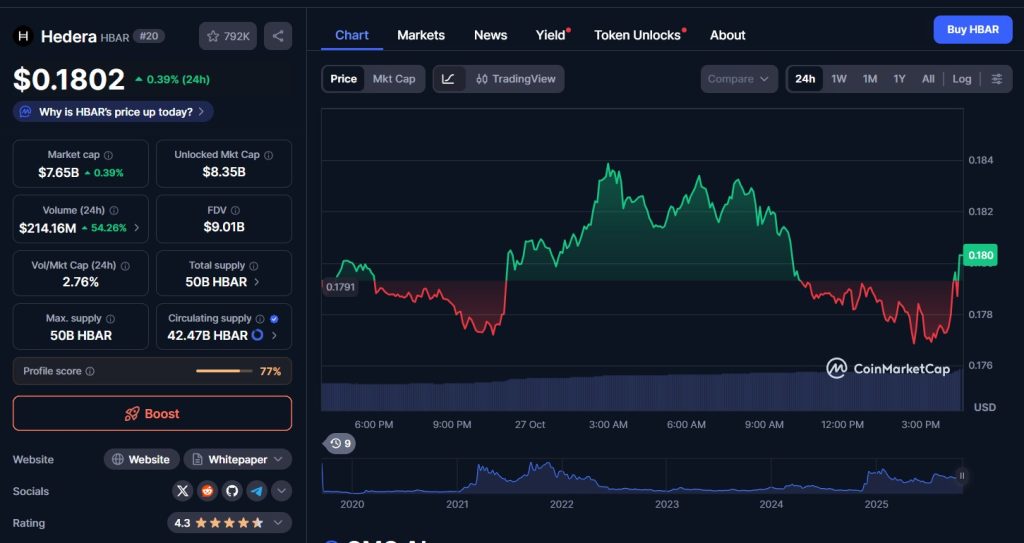The height and width of the screenshot is (543, 1024).
Task: Open the Compare dropdown
Action: tap(738, 79)
